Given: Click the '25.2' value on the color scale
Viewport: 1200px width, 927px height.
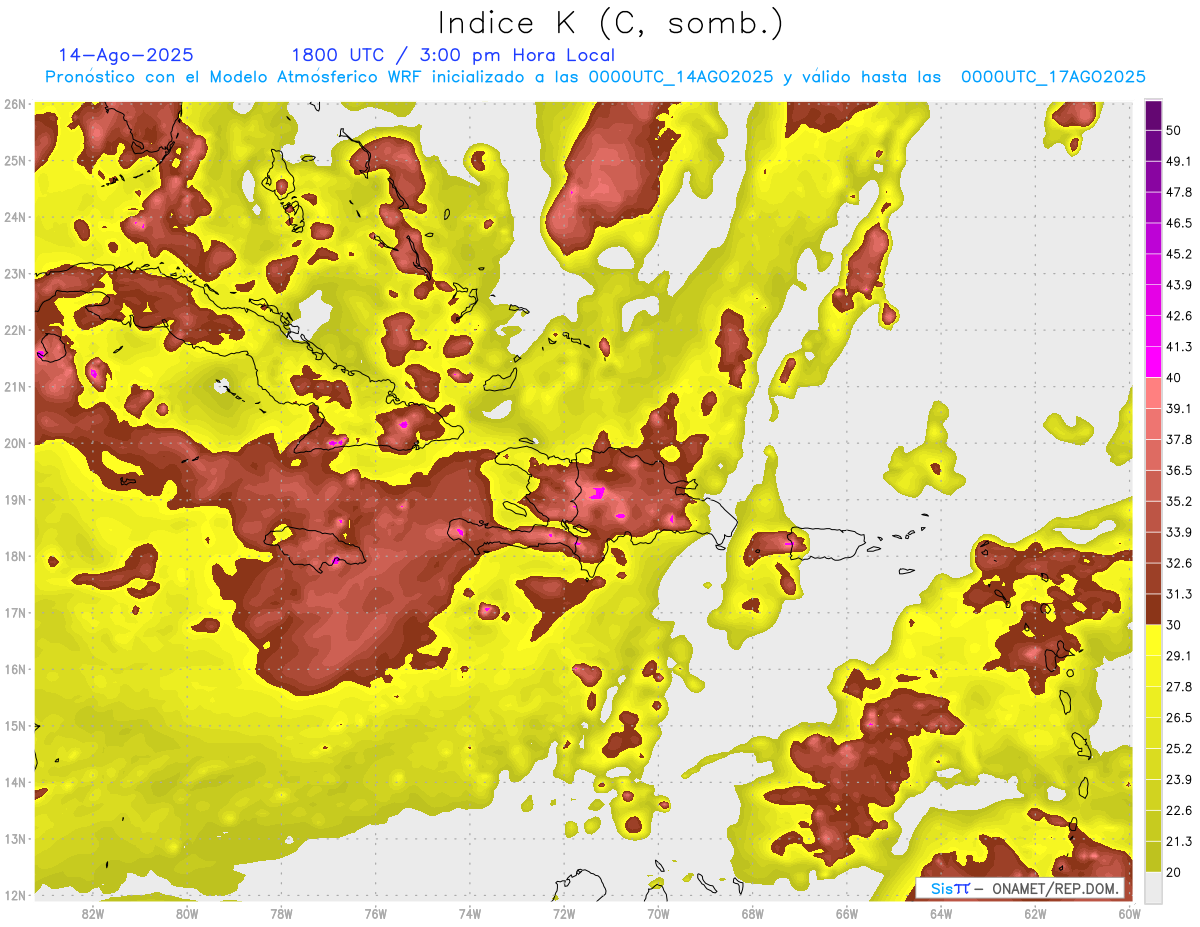Looking at the screenshot, I should point(1179,748).
